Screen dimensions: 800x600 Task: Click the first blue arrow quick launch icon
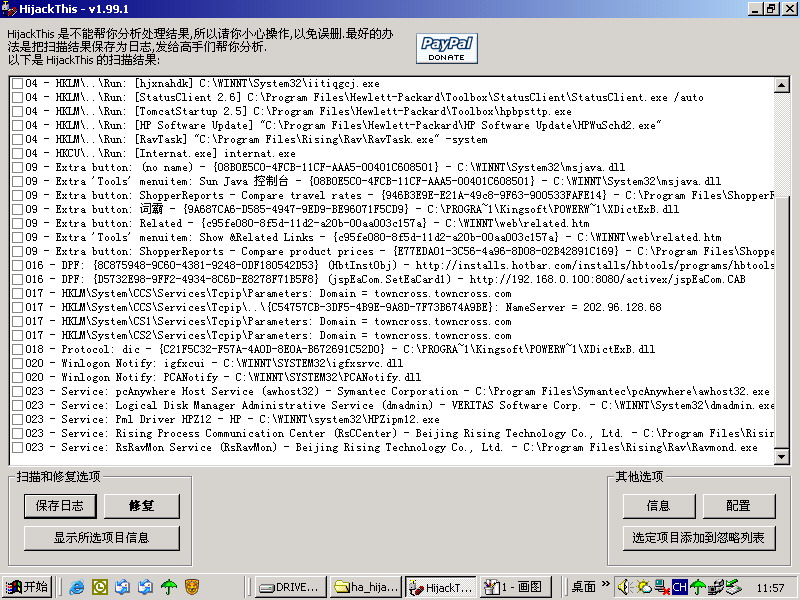coord(122,587)
